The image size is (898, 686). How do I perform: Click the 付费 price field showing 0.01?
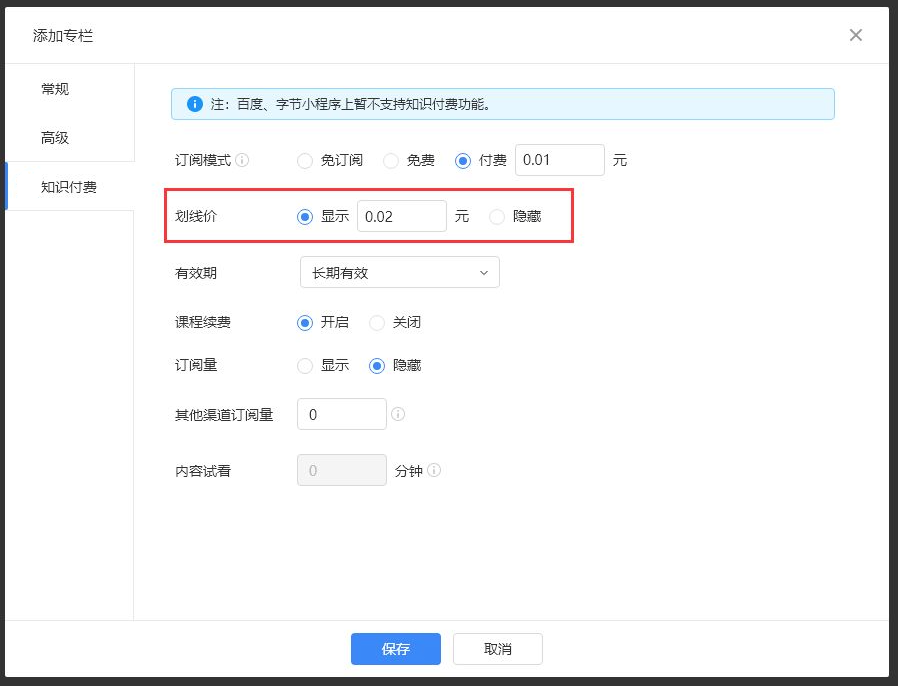[x=559, y=160]
